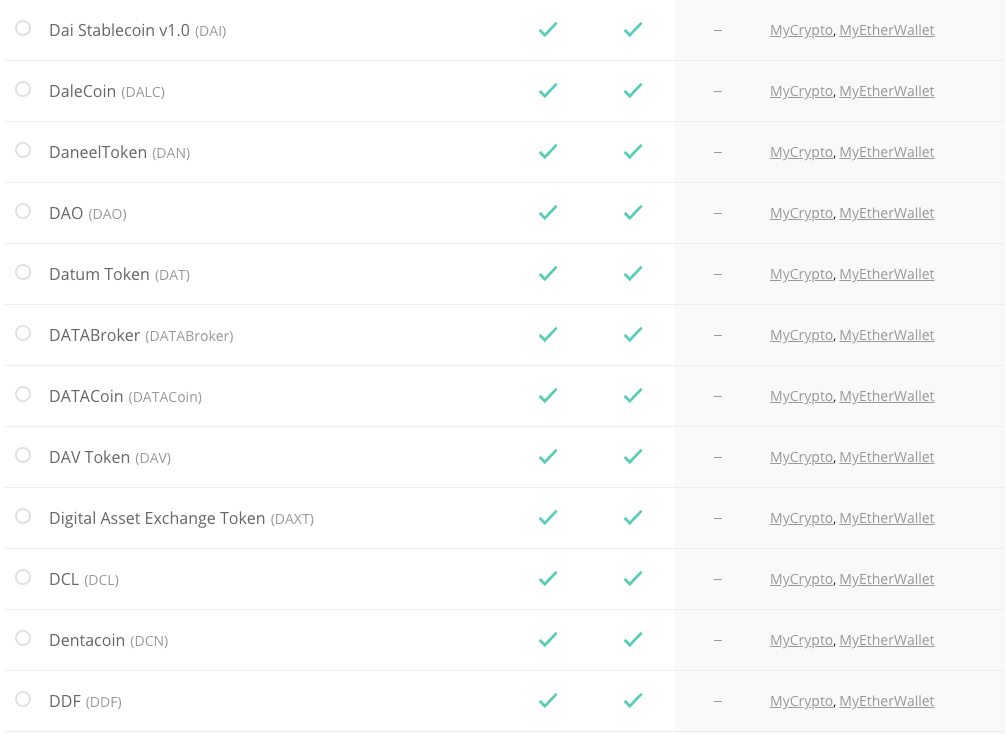Open MyCrypto link for Dai Stablecoin

click(x=801, y=30)
